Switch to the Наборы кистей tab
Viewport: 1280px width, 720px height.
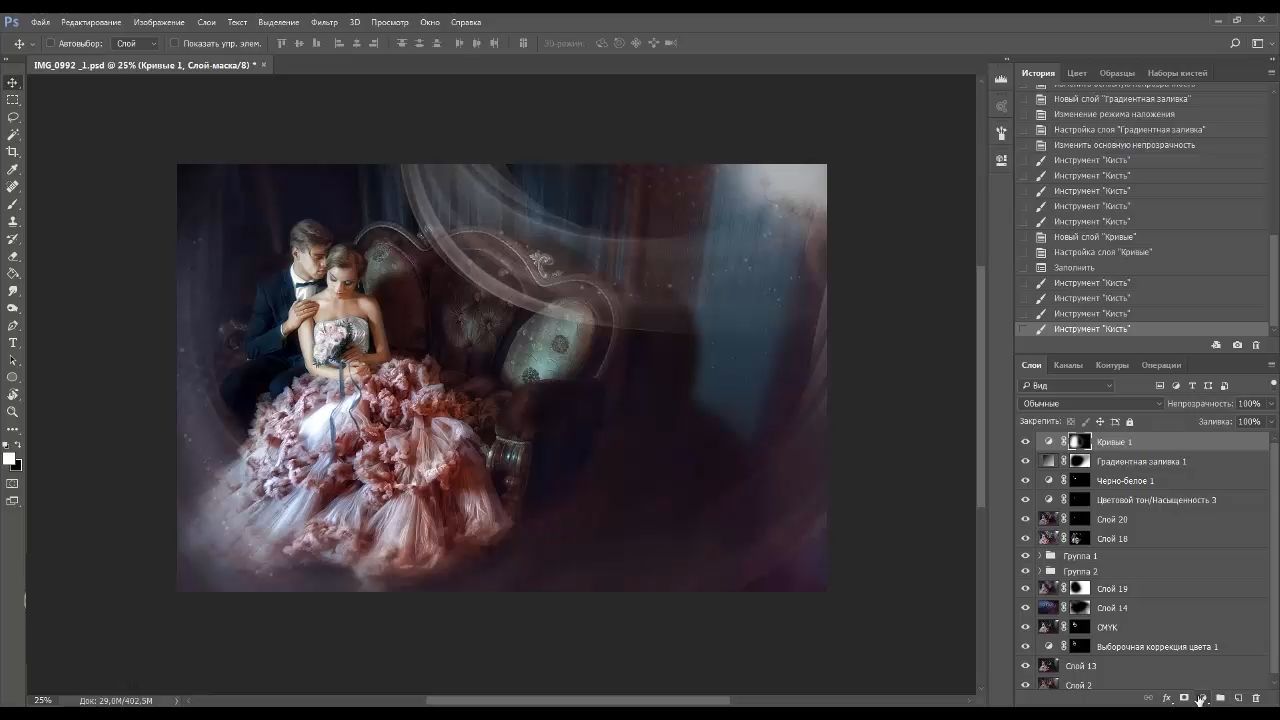click(1177, 73)
